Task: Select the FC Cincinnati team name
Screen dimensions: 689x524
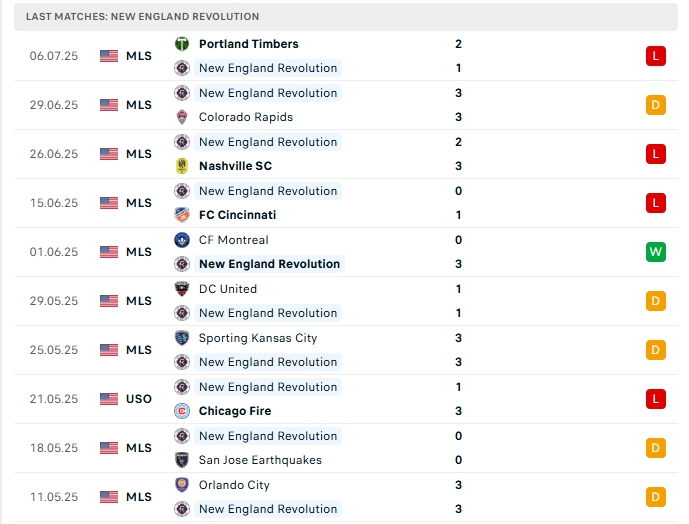Action: (x=237, y=215)
